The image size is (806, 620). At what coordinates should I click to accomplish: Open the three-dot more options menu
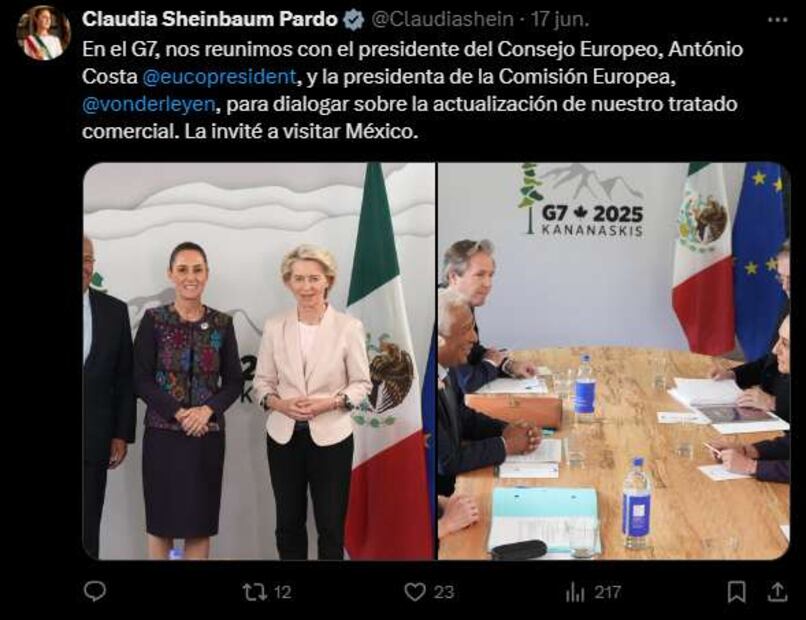coord(777,20)
